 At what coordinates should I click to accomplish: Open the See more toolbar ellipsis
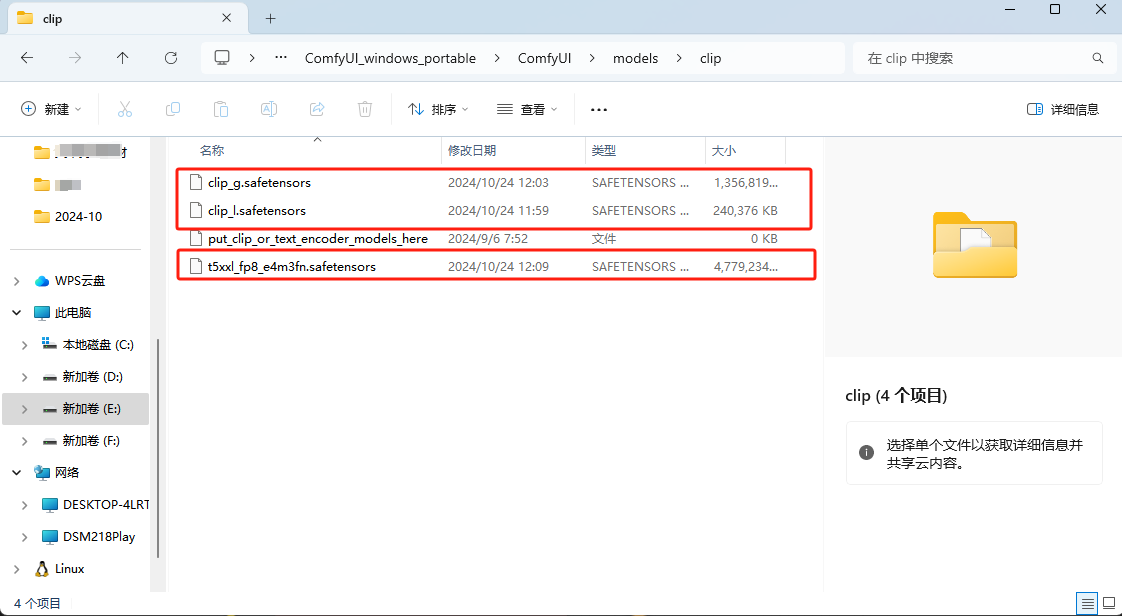tap(599, 109)
